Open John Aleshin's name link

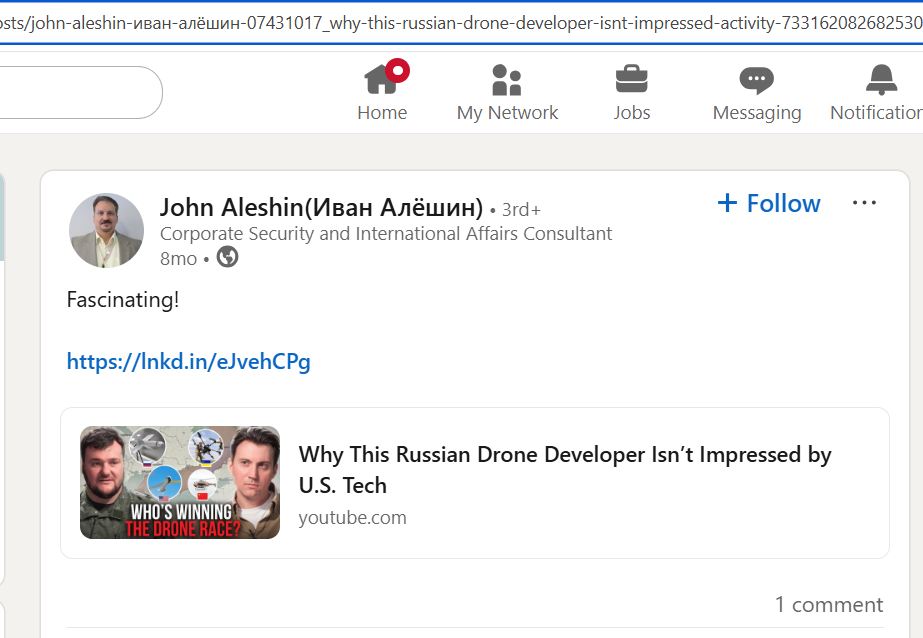click(x=321, y=208)
